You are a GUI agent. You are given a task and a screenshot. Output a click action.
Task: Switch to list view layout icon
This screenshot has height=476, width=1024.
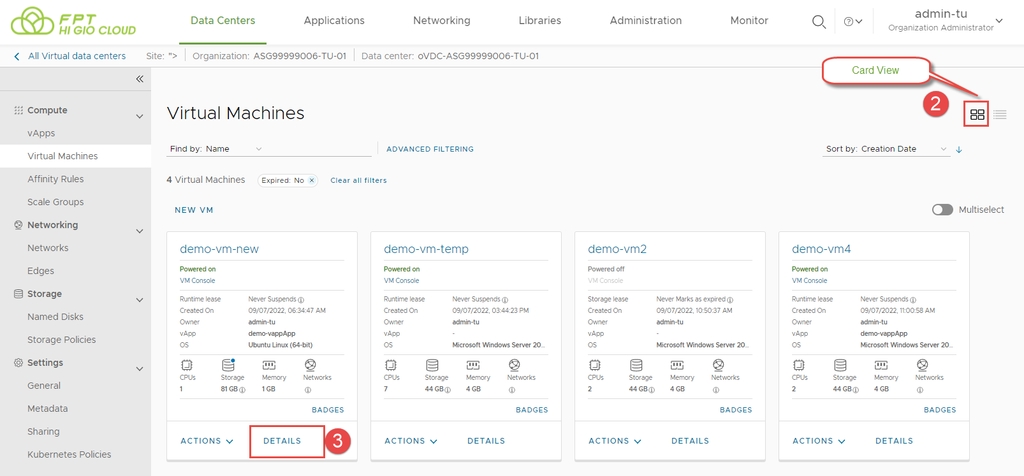pyautogui.click(x=1000, y=114)
